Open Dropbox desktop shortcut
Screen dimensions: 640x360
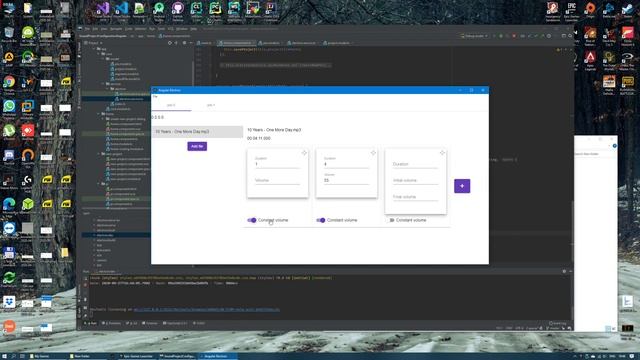coord(9,304)
